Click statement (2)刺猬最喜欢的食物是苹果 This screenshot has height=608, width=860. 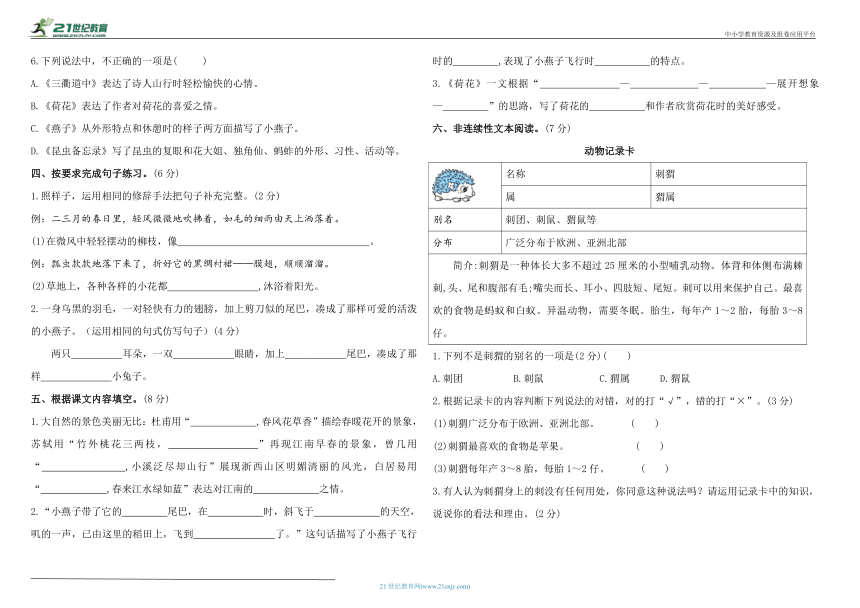(x=499, y=446)
